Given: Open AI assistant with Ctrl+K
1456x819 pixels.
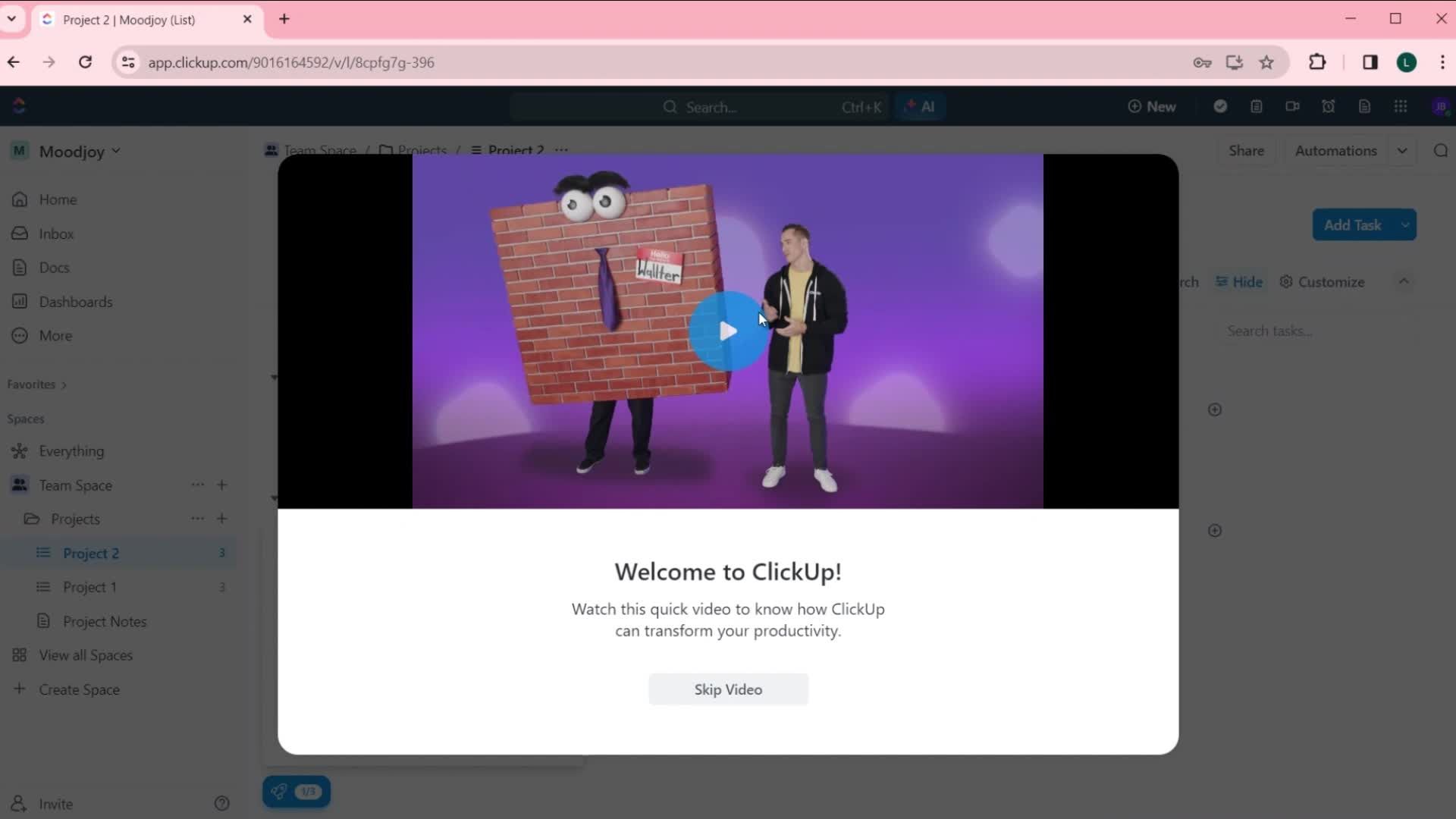Looking at the screenshot, I should (922, 107).
